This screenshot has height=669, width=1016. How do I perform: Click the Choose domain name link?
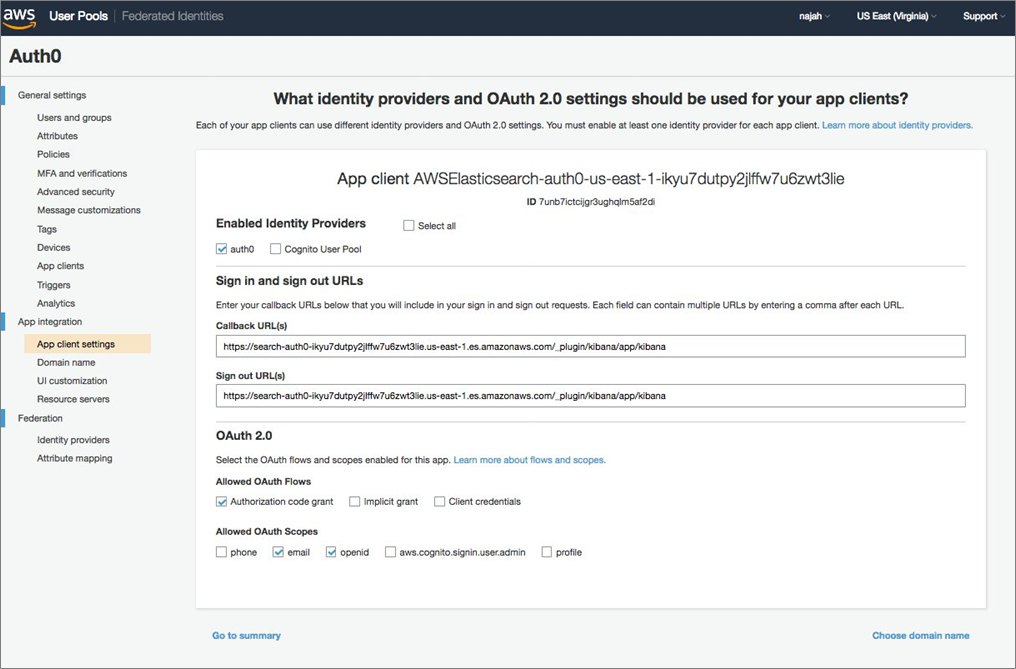coord(920,635)
